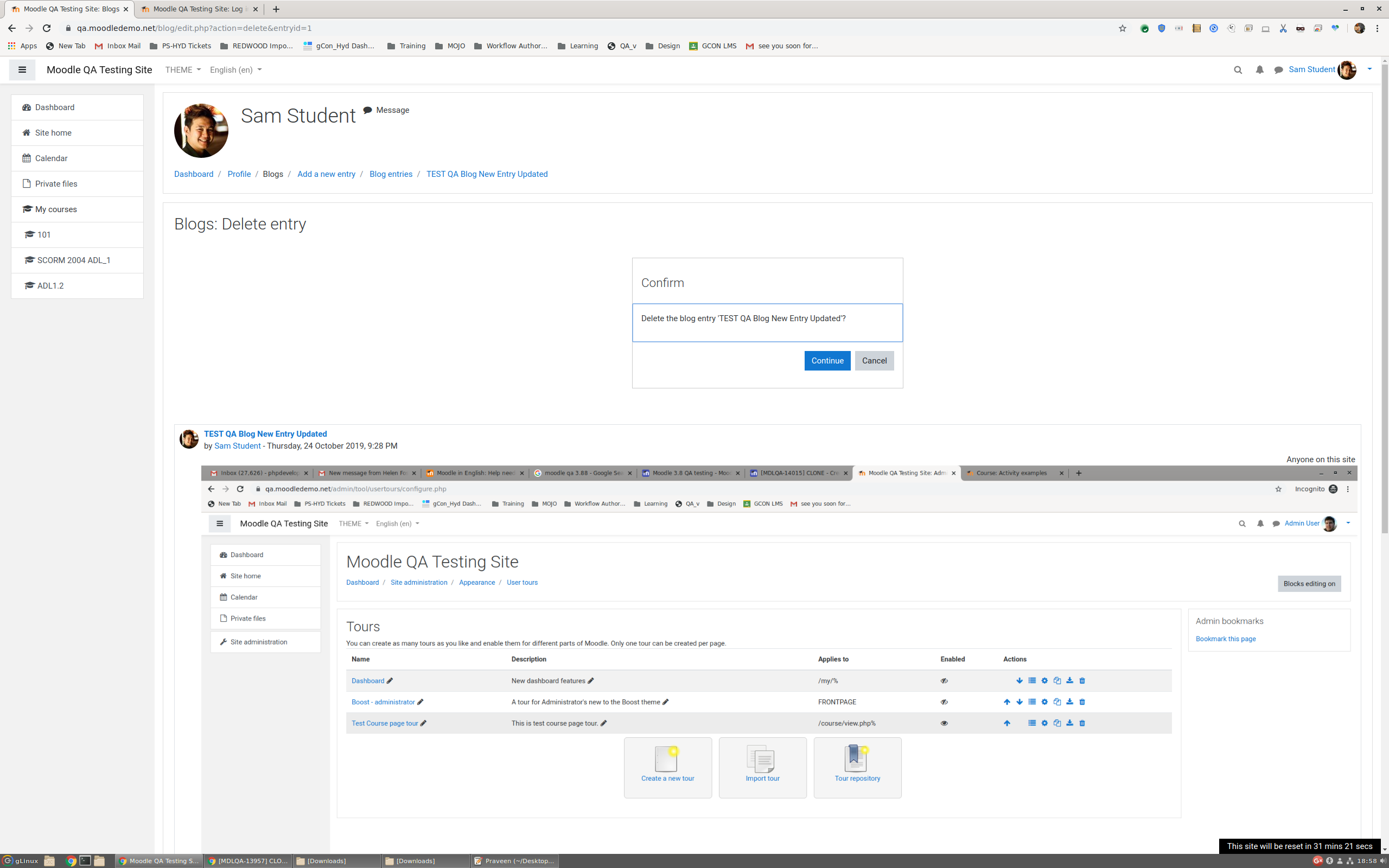
Task: Click the green checkmark extension icon
Action: [1144, 28]
